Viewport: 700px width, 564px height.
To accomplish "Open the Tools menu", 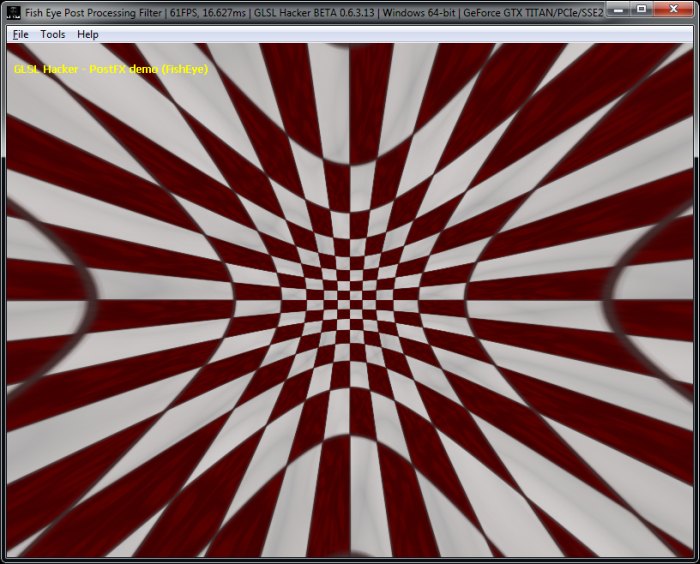I will pos(53,34).
